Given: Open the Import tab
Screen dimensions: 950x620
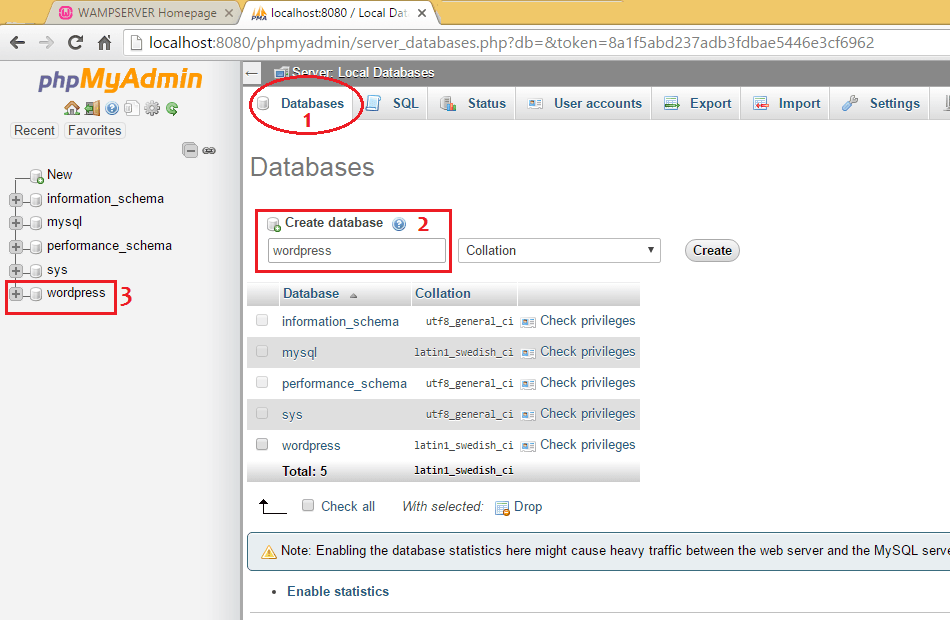Looking at the screenshot, I should point(786,104).
